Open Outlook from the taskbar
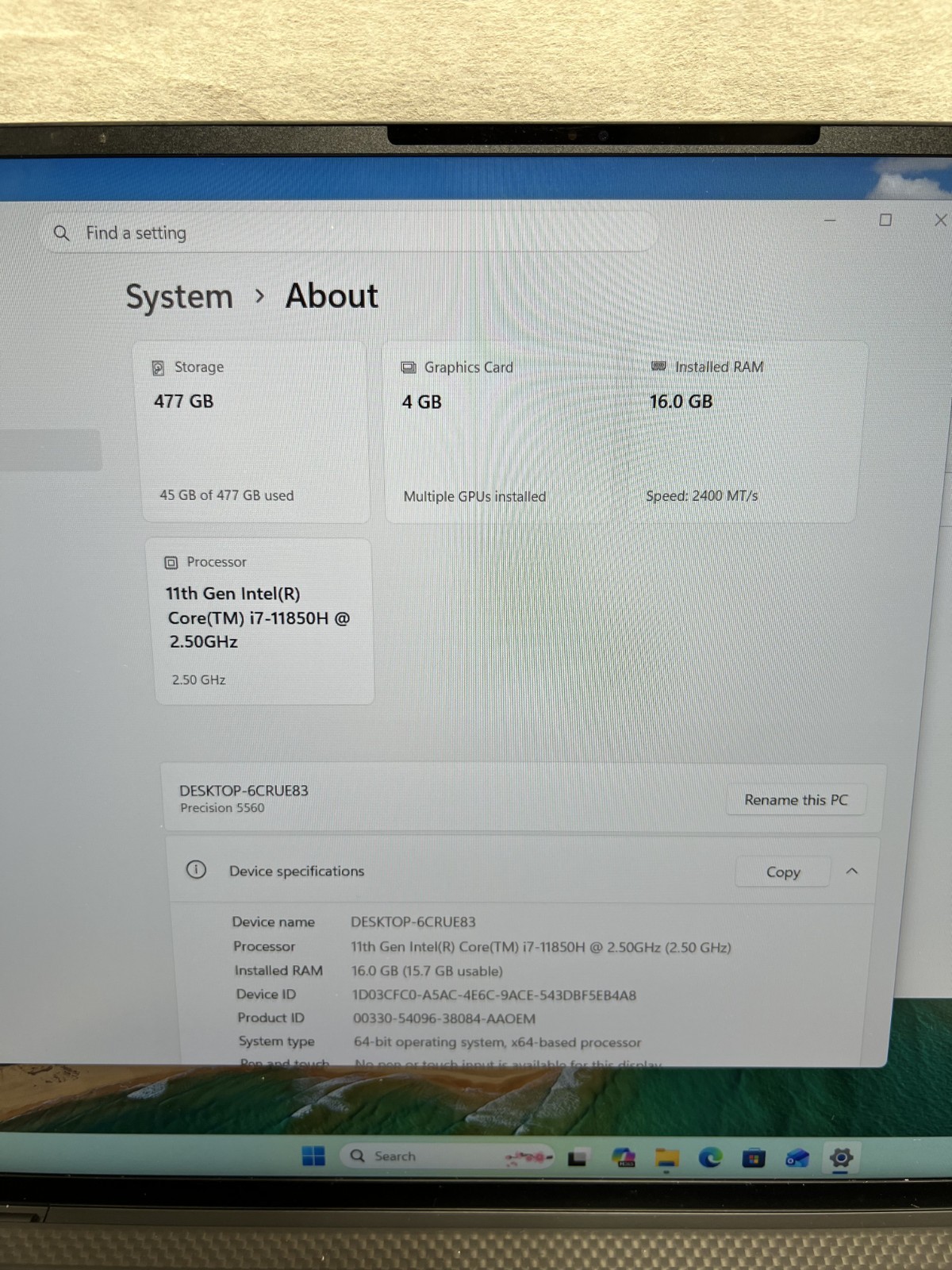952x1270 pixels. pos(797,1159)
